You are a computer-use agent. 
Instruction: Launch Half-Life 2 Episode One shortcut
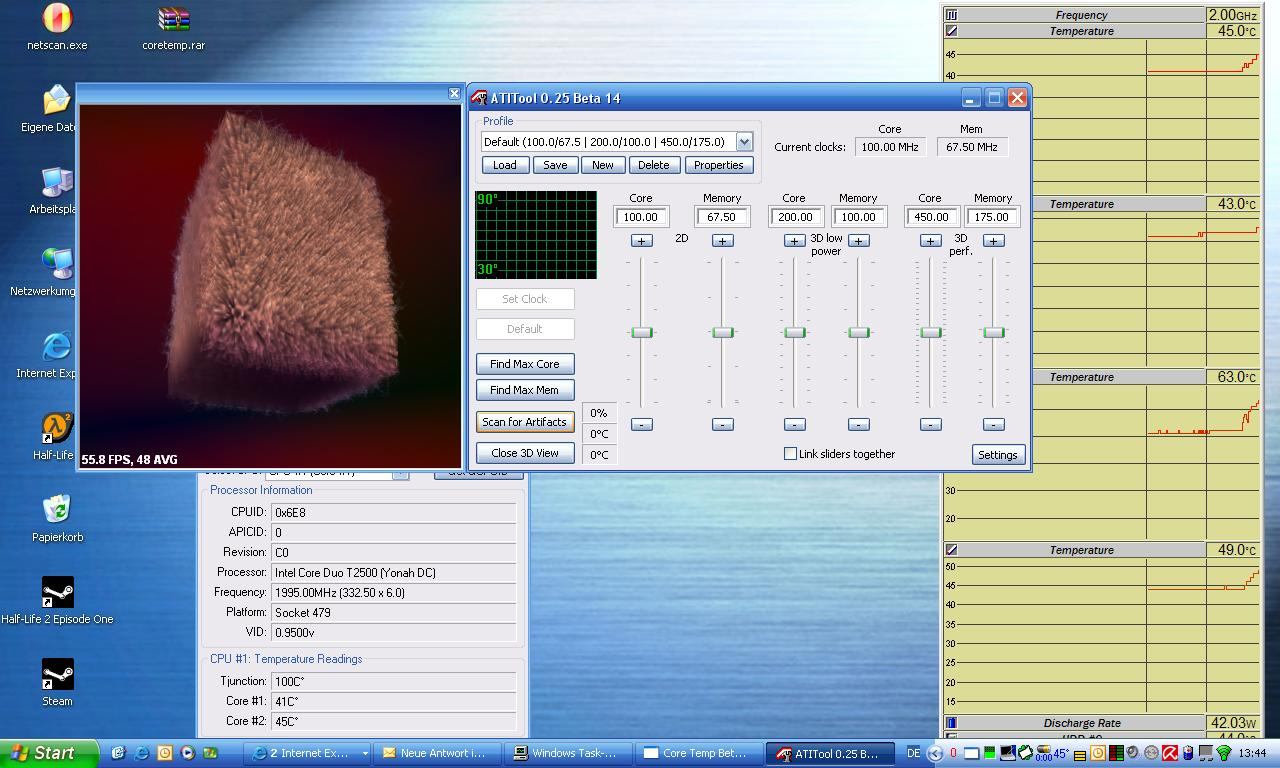pos(57,593)
